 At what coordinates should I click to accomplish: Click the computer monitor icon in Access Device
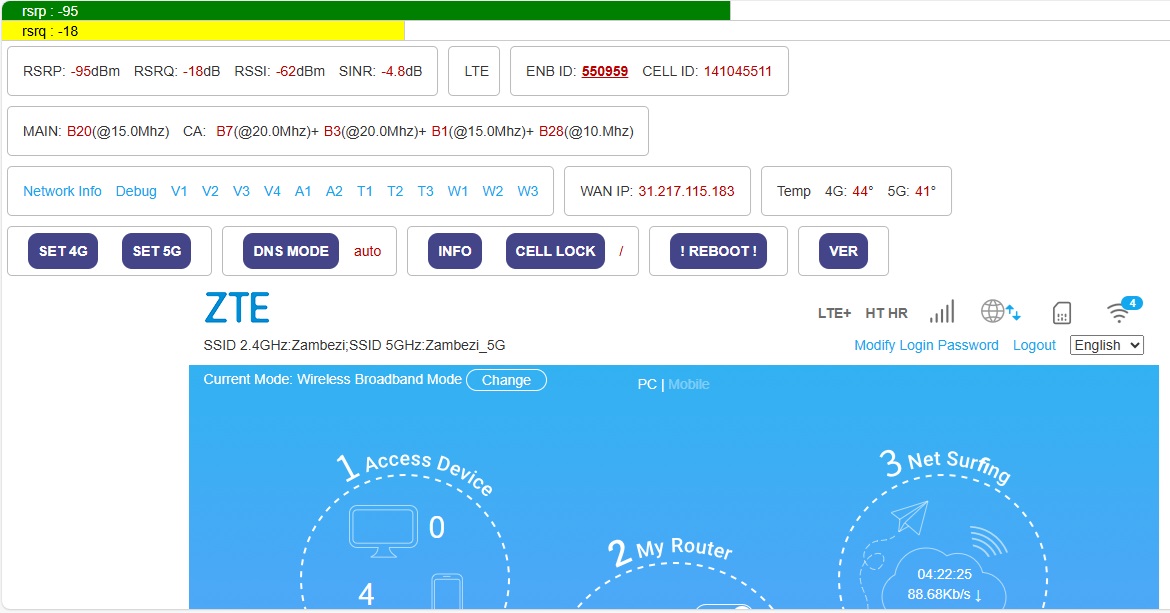pos(384,531)
